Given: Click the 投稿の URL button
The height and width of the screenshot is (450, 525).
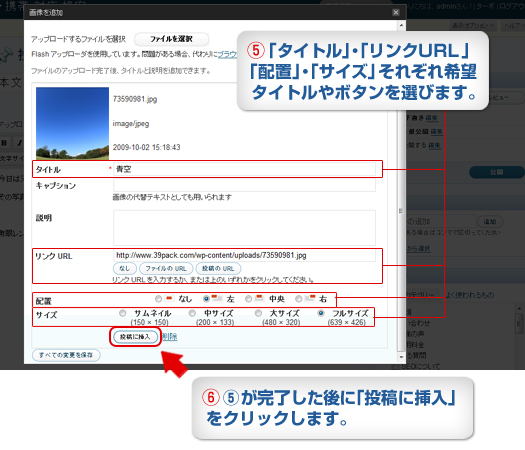Looking at the screenshot, I should point(218,269).
